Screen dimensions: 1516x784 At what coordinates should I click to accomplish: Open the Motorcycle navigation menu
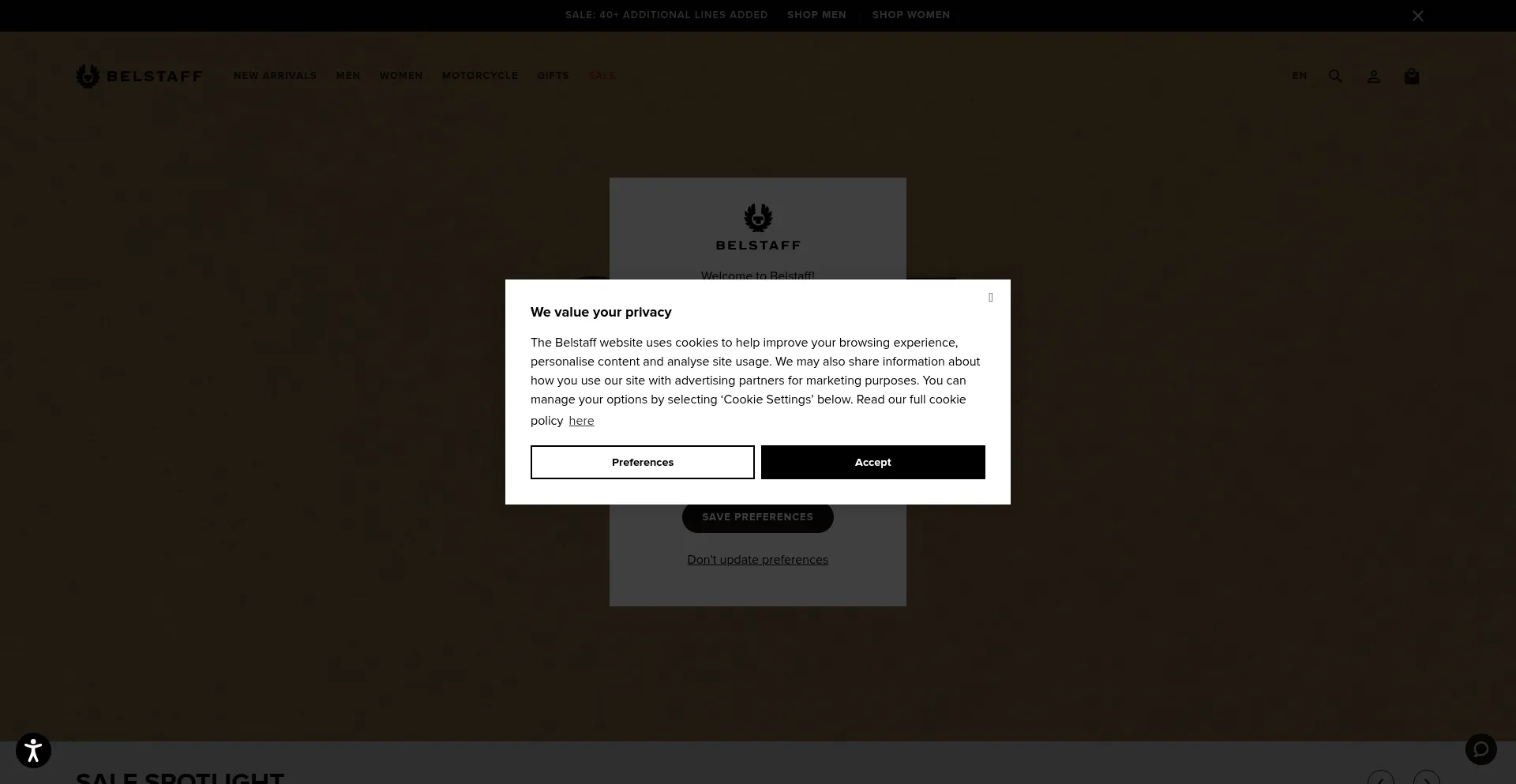point(480,76)
